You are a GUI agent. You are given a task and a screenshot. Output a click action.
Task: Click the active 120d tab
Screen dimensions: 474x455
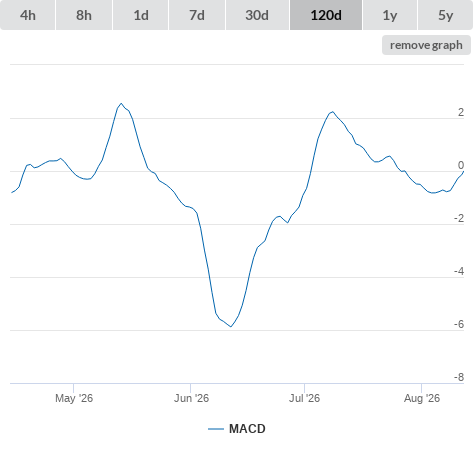click(x=326, y=15)
